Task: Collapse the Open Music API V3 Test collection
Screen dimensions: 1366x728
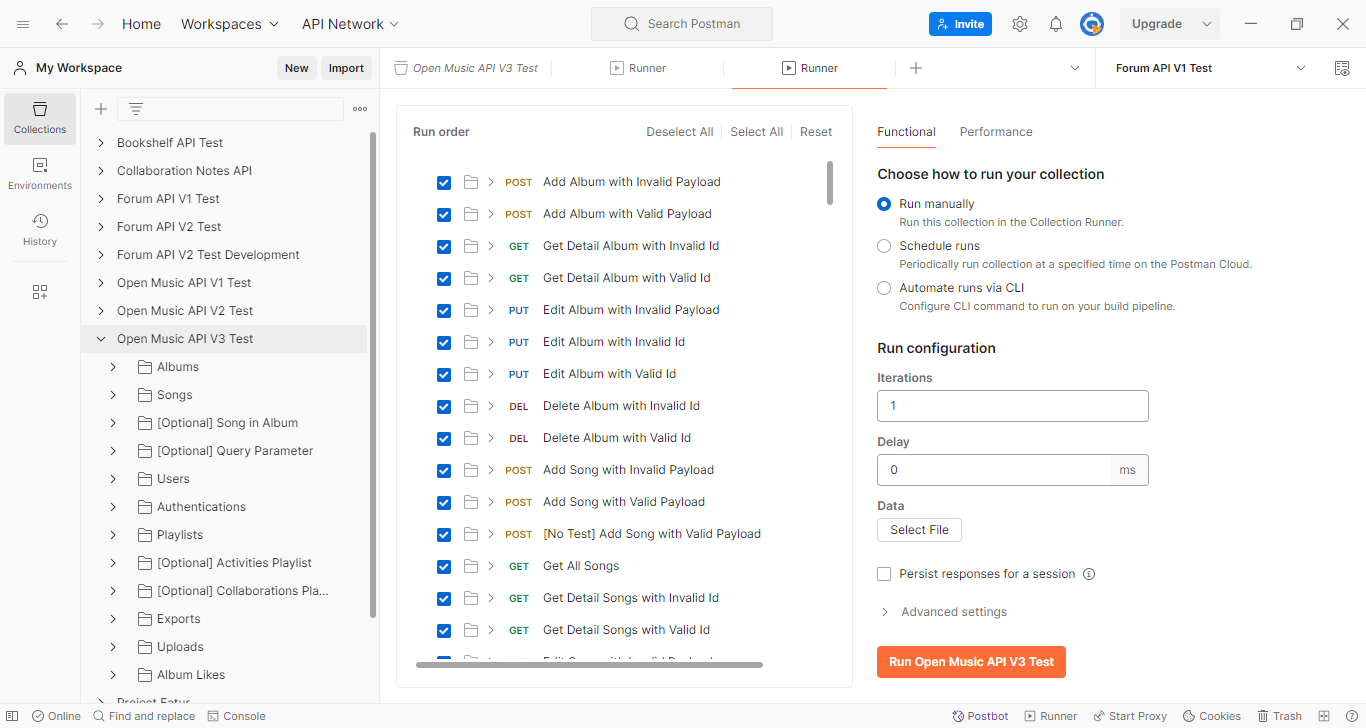Action: click(101, 339)
